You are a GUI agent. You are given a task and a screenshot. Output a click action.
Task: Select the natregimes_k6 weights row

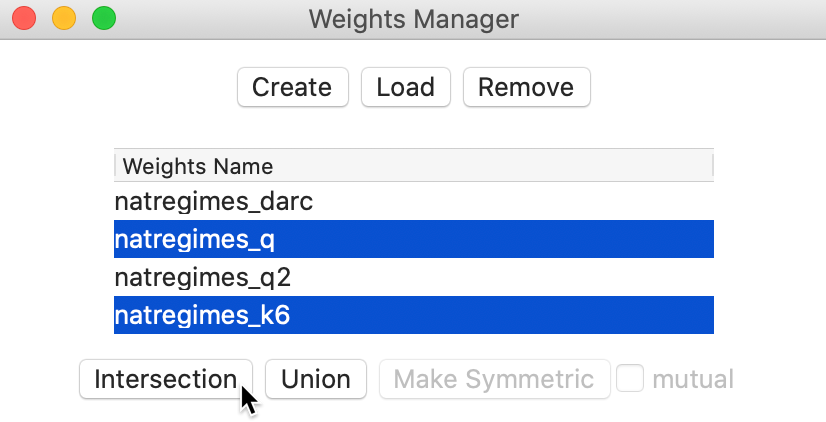414,315
